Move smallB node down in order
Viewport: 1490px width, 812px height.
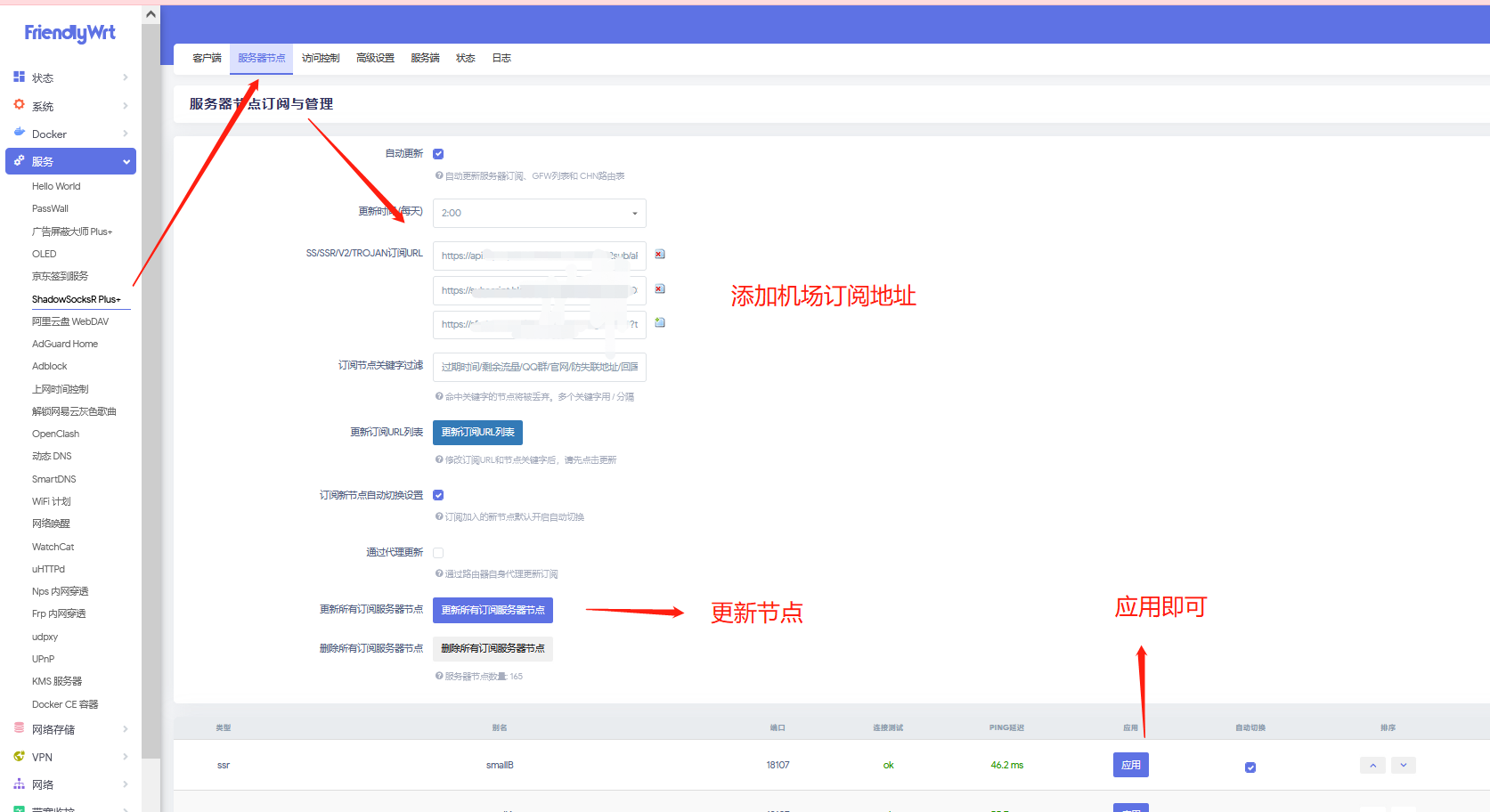pyautogui.click(x=1404, y=766)
